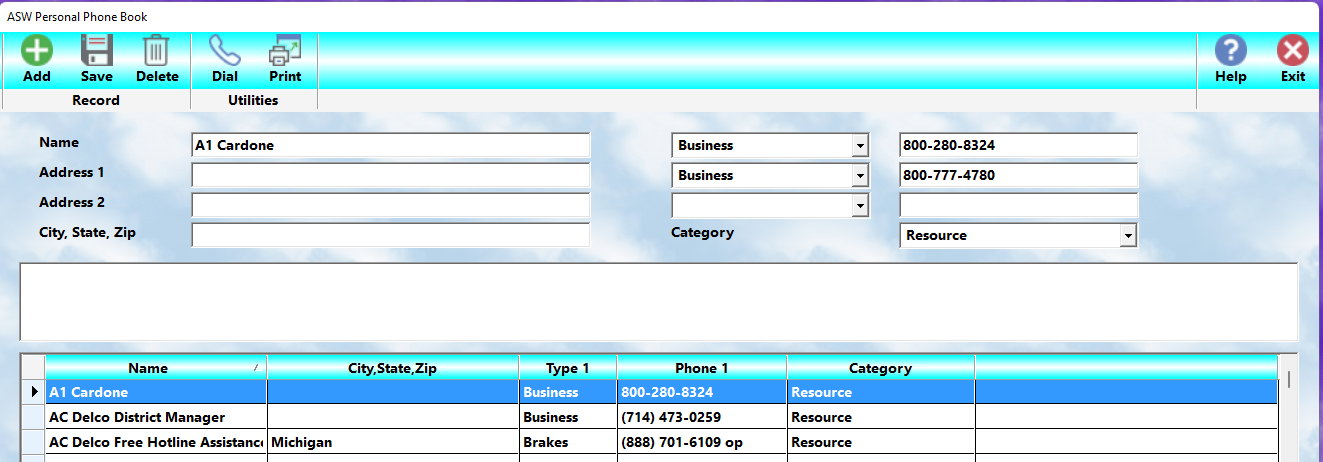Click the Business type cell for AC Delco District Manager
Viewport: 1323px width, 462px height.
(568, 417)
